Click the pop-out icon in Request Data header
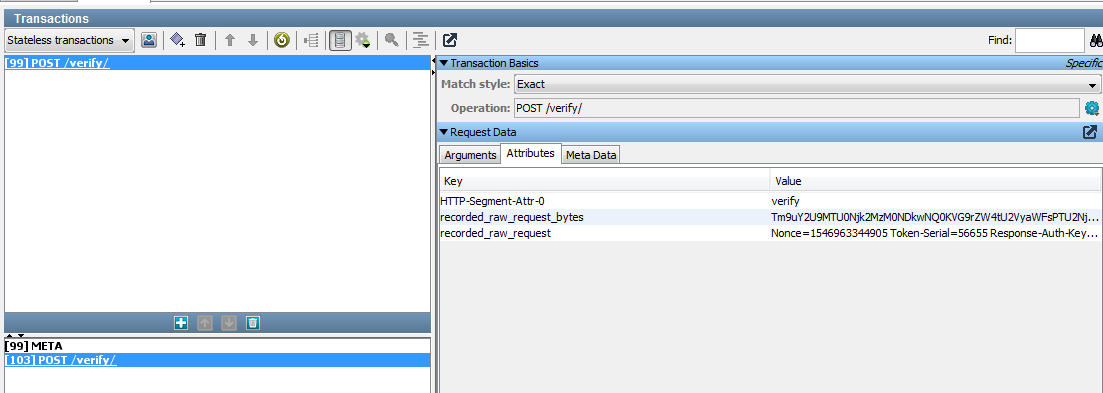Screen dimensions: 1103x393 1090,131
